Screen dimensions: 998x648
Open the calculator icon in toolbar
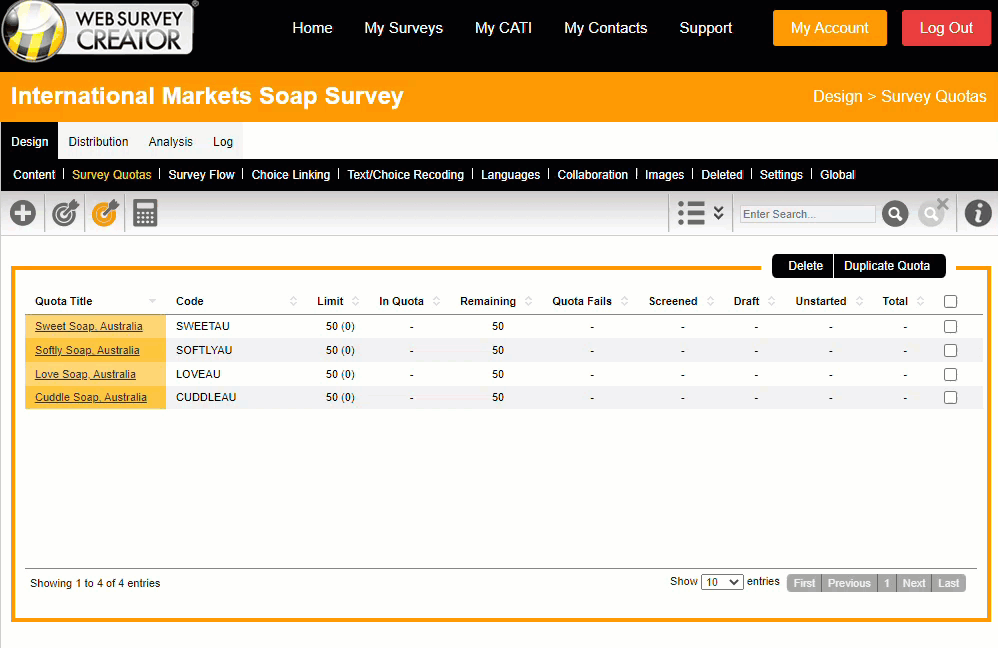[x=145, y=213]
